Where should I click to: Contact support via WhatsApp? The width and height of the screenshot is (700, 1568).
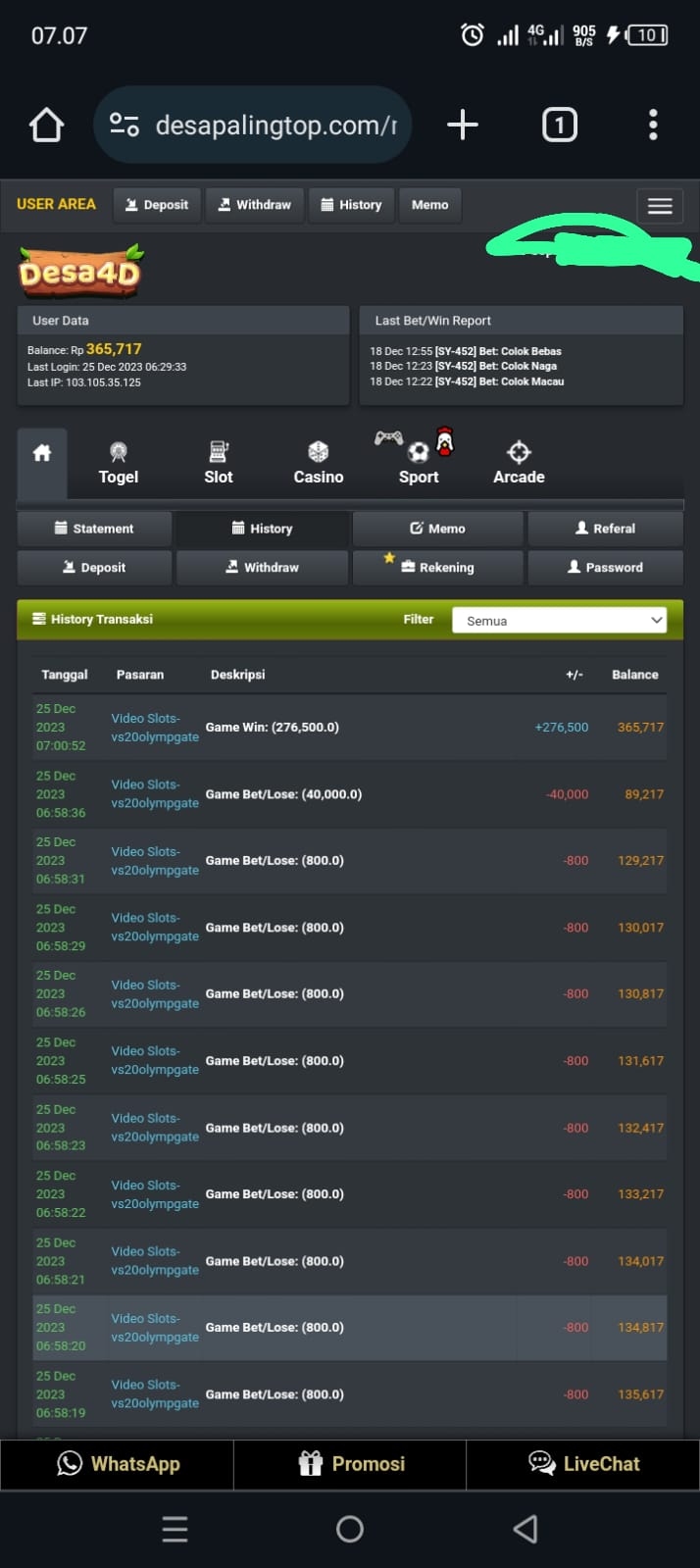(118, 1464)
